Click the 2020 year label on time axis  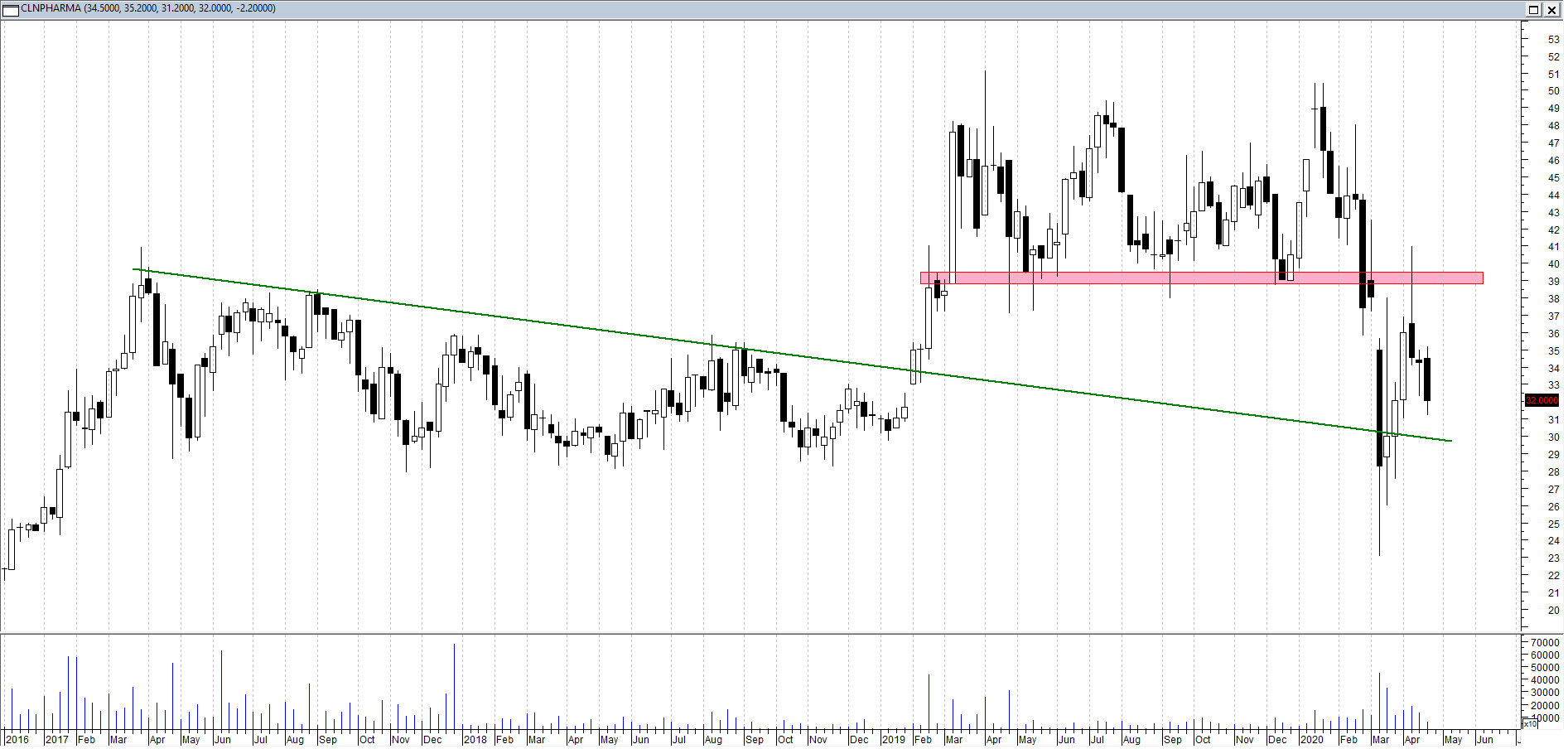tap(1312, 740)
